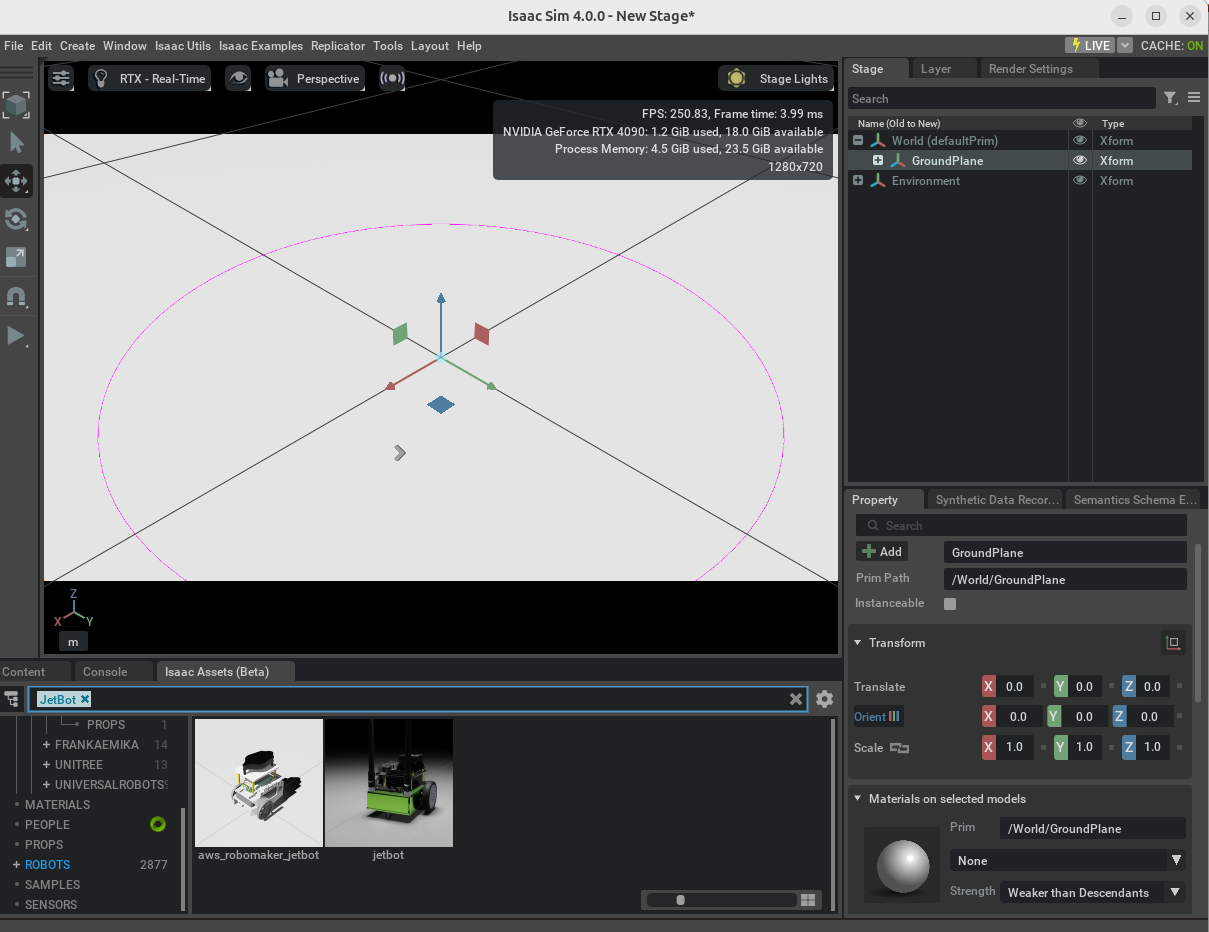Viewport: 1209px width, 932px height.
Task: Open the Replicator menu
Action: 338,46
